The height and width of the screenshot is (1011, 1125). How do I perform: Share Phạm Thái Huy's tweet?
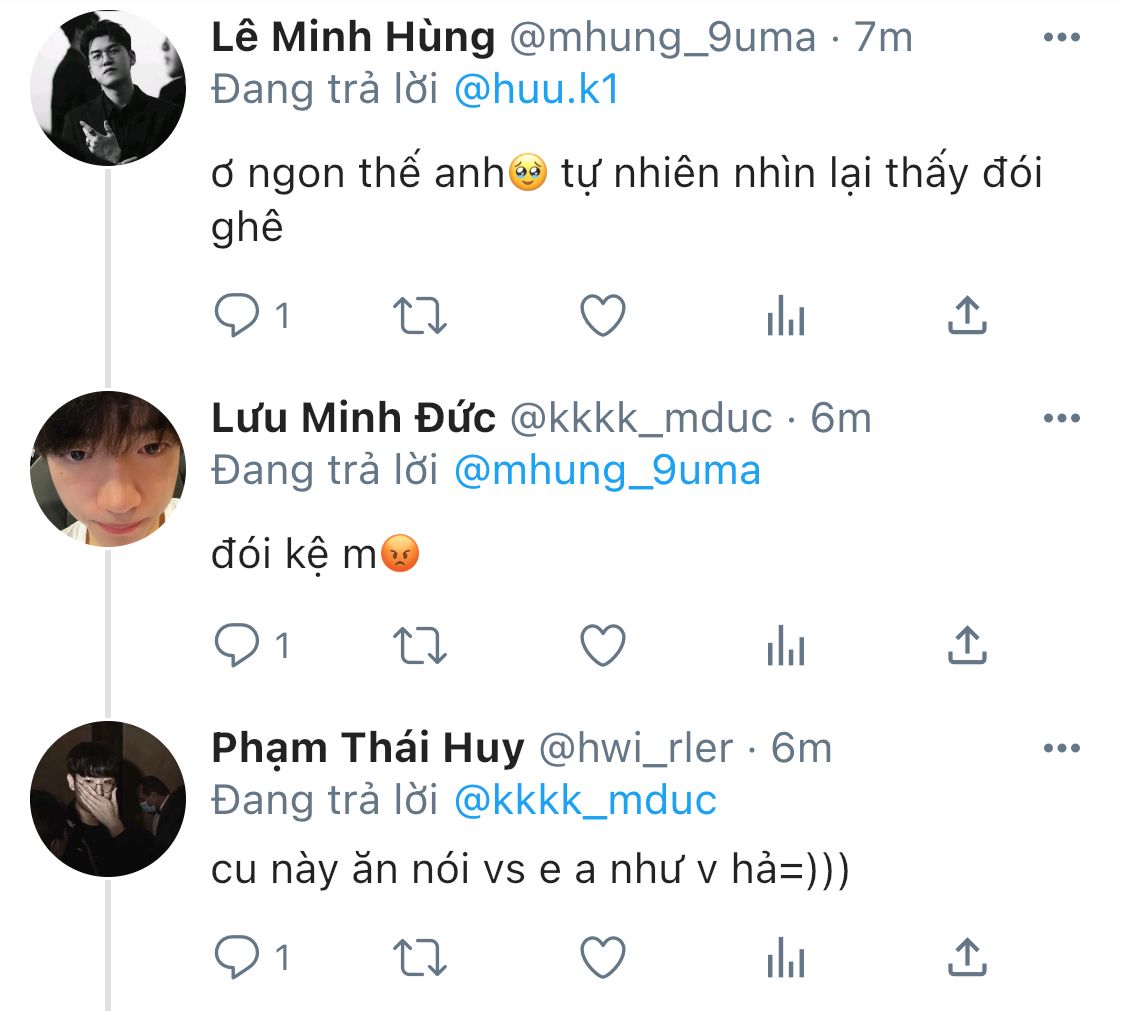967,958
